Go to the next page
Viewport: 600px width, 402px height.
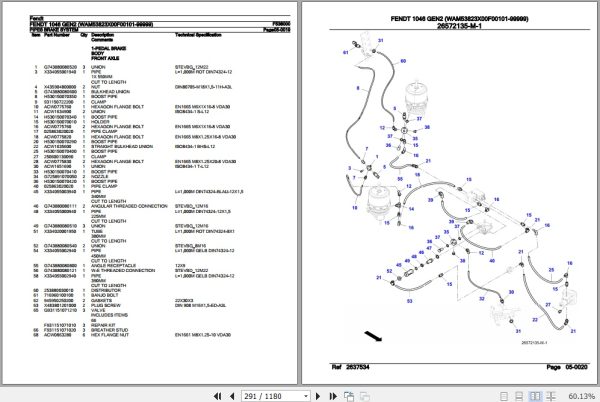point(318,396)
